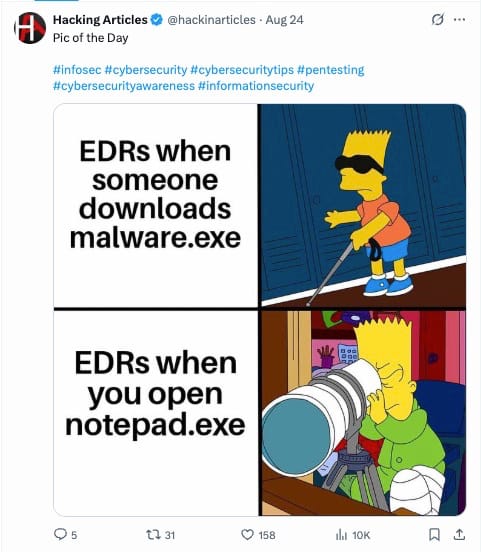Open the #informationsecurity hashtag
This screenshot has width=481, height=552.
coord(256,86)
